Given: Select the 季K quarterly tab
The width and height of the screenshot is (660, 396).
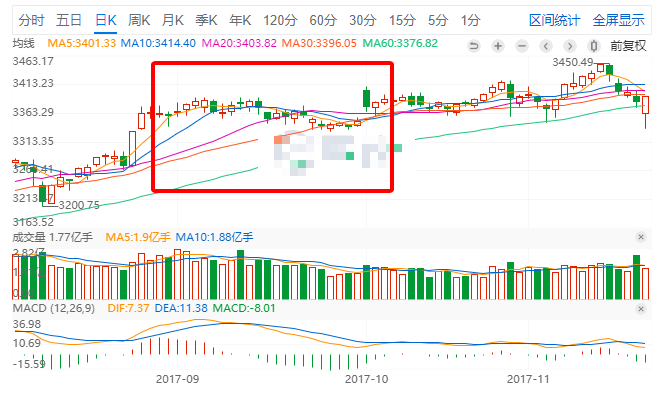Looking at the screenshot, I should [206, 20].
